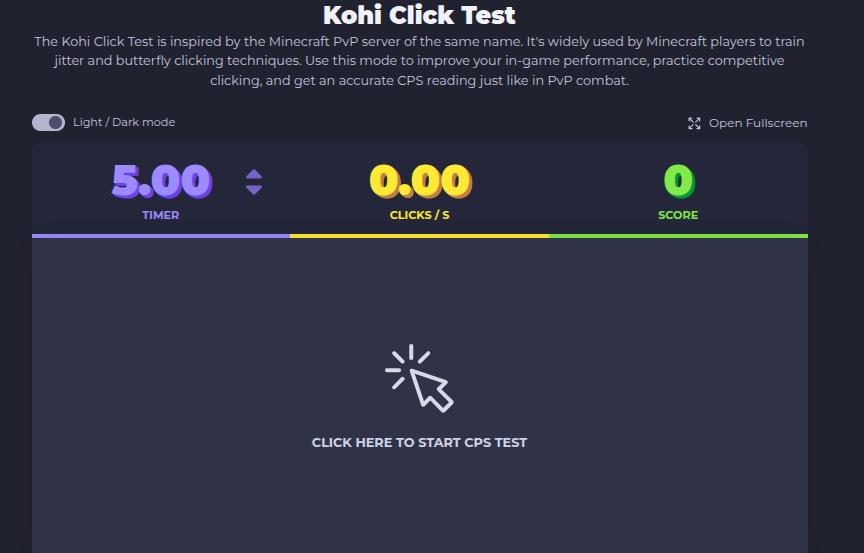Click the Kohi Click Test heading

[x=419, y=15]
